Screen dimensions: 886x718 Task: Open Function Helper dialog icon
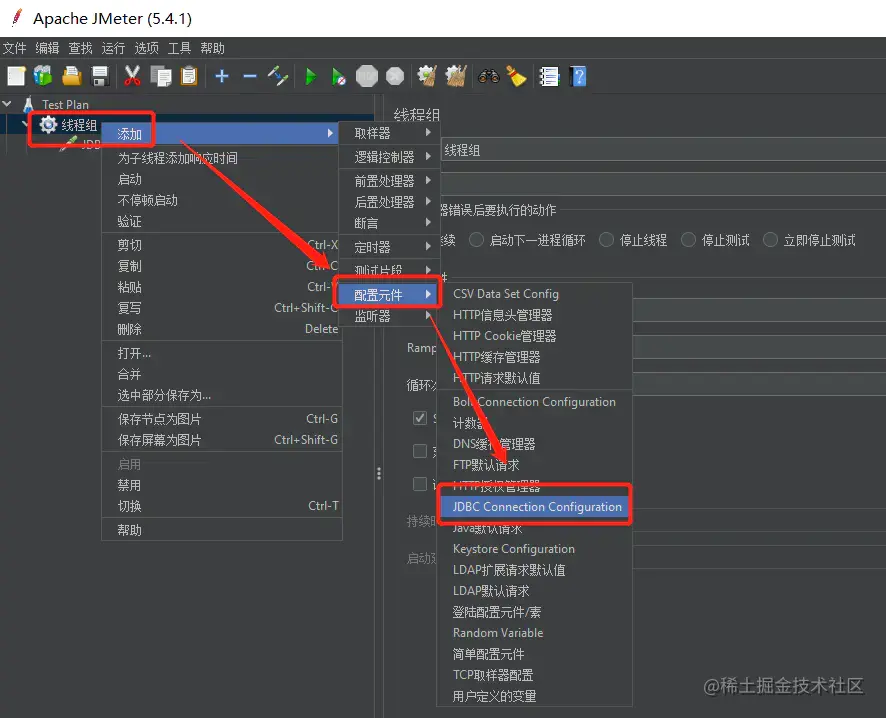pyautogui.click(x=549, y=76)
